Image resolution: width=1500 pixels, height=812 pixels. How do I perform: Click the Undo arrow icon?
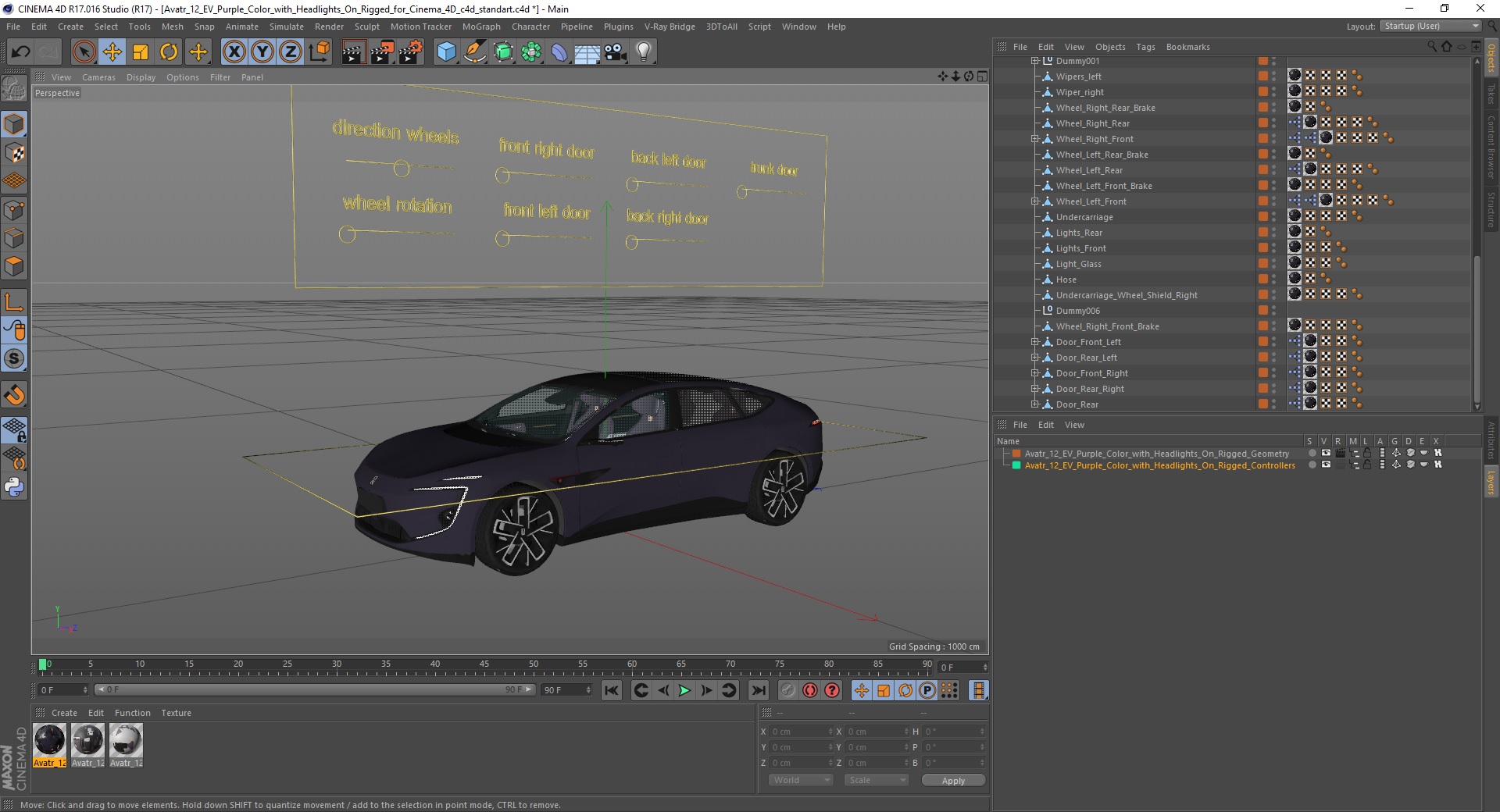(x=21, y=52)
